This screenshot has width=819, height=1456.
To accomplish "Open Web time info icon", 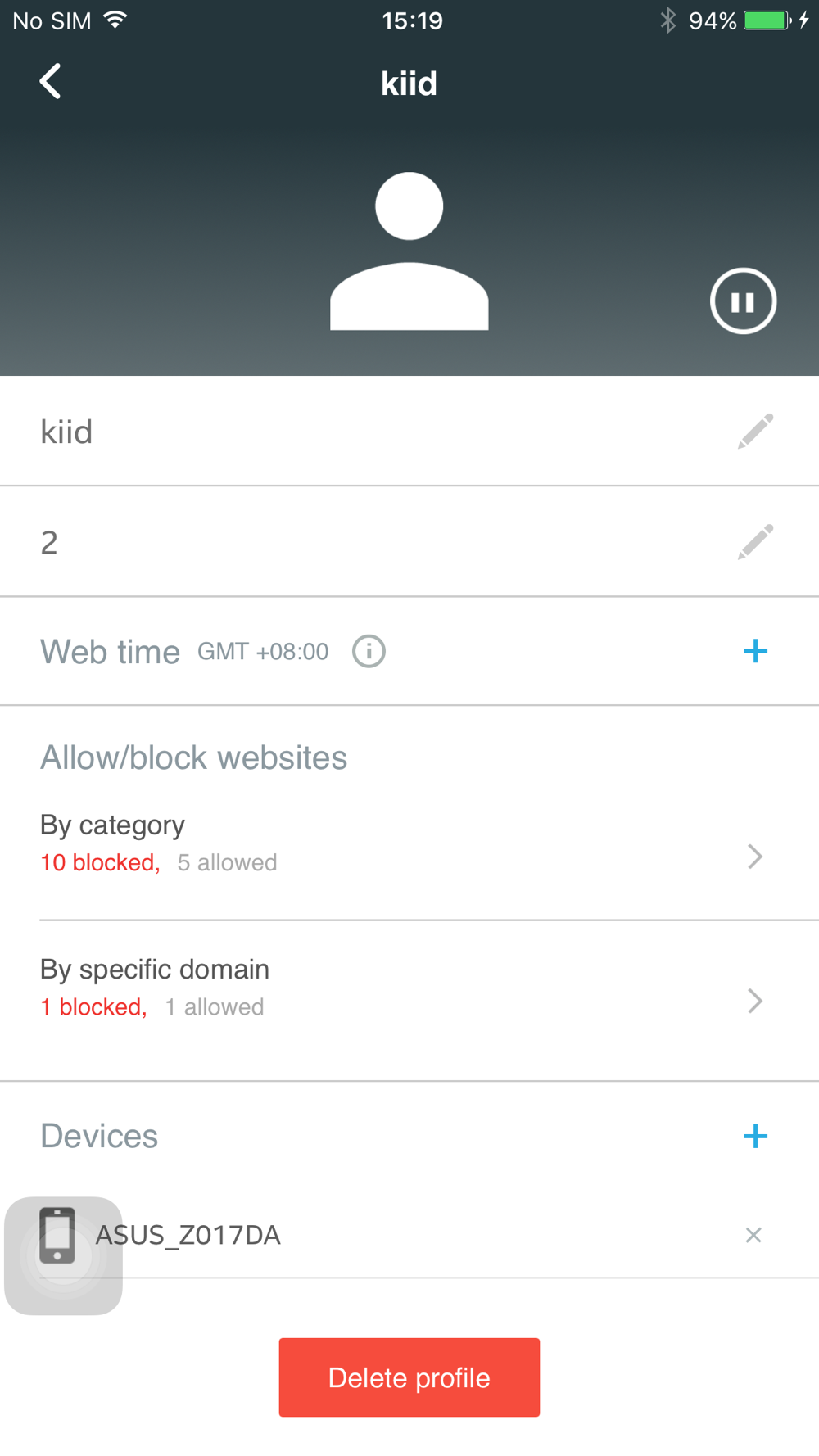I will click(x=369, y=652).
